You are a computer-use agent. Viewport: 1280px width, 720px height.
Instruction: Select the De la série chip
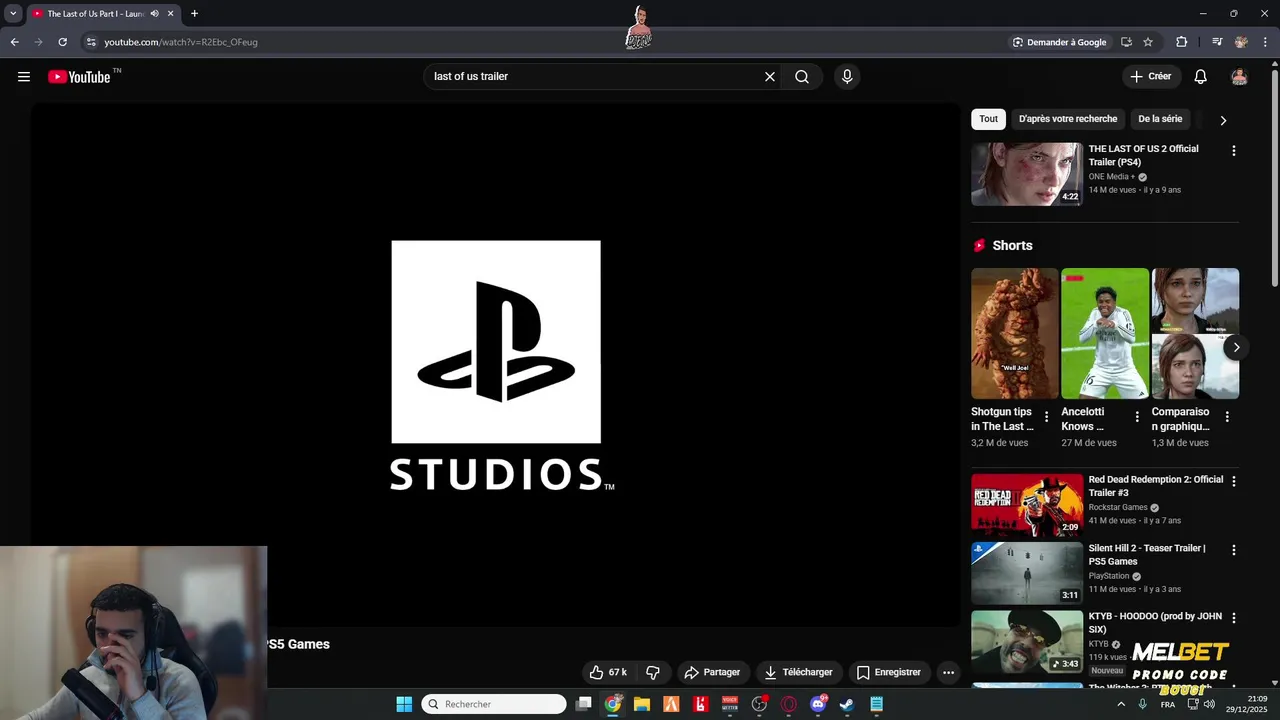click(1160, 119)
